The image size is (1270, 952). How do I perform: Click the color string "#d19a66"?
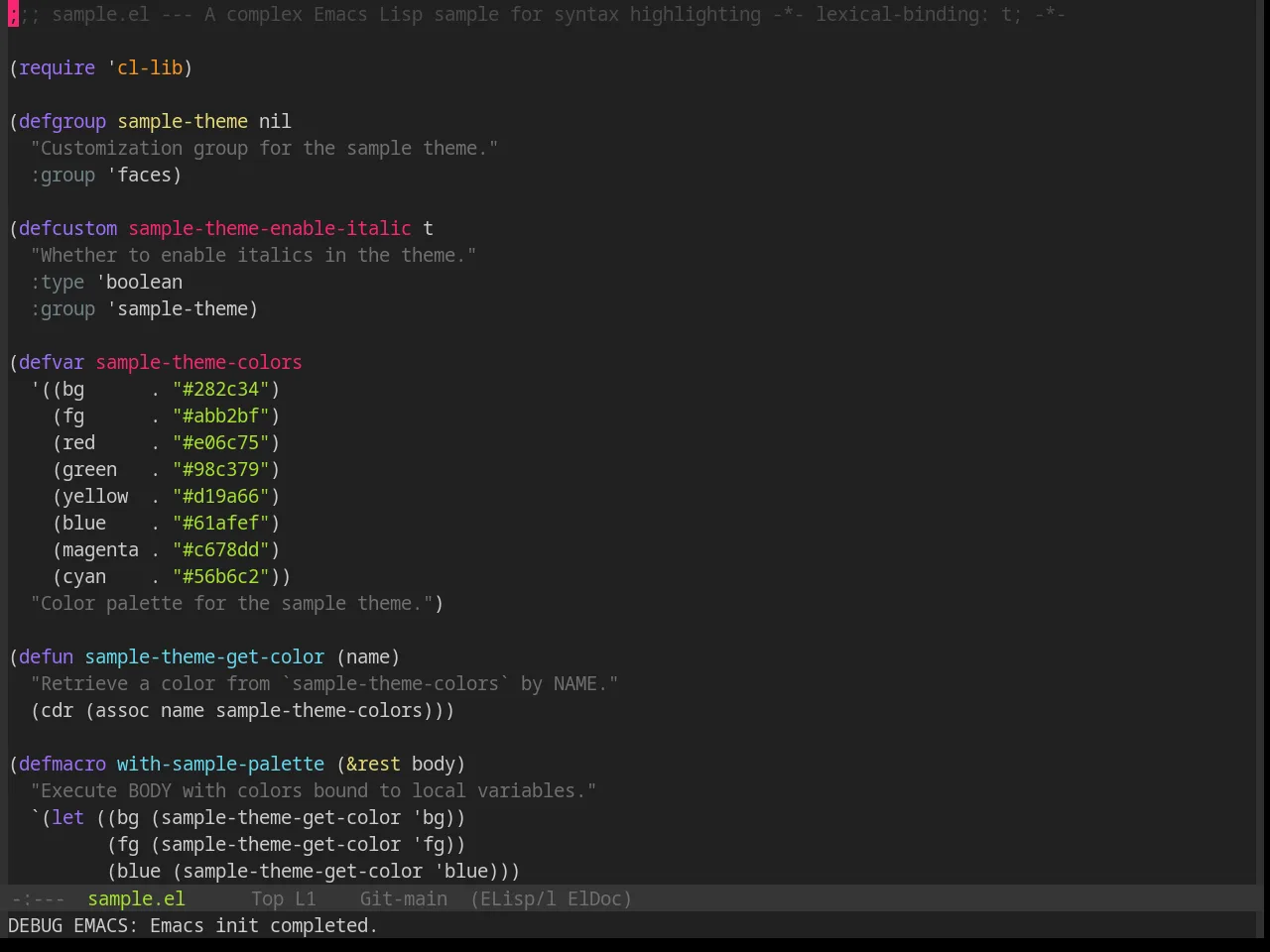pos(220,496)
